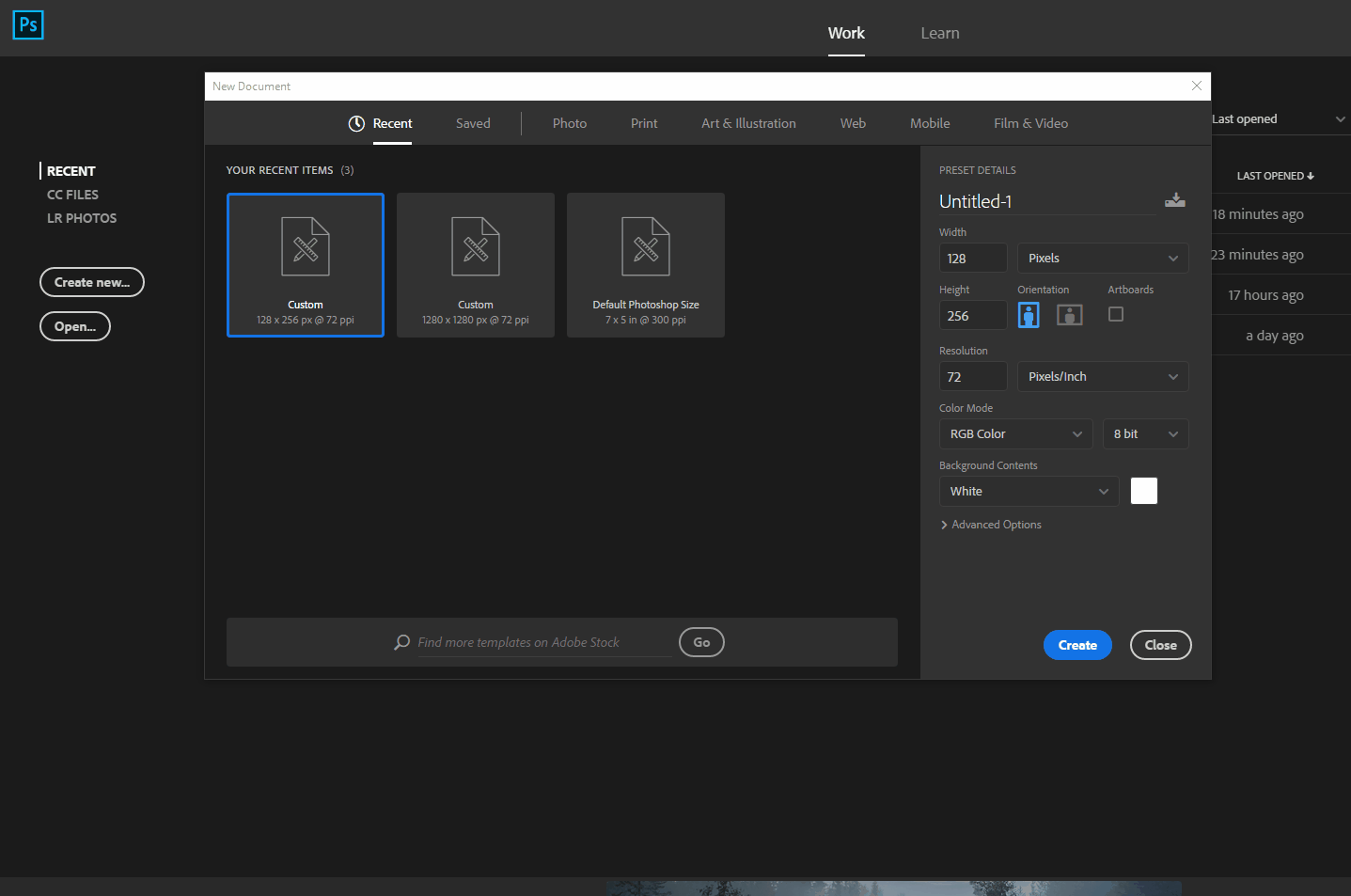1351x896 pixels.
Task: Click the white background color swatch
Action: 1144,491
